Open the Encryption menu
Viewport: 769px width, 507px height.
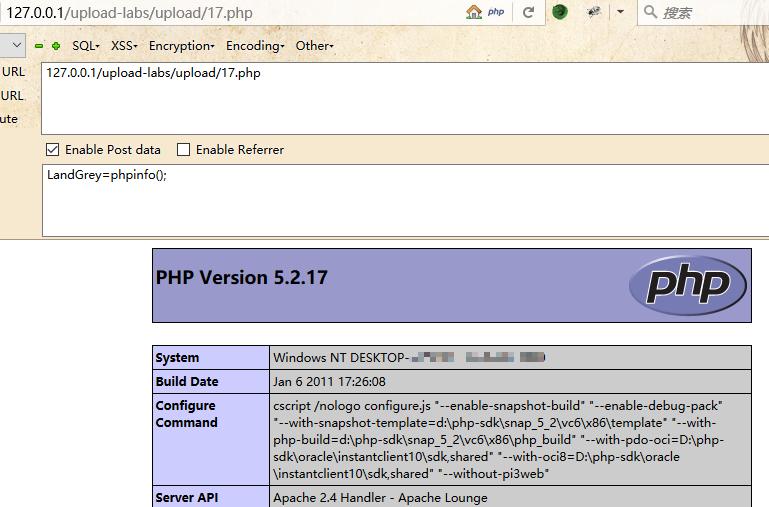point(181,46)
